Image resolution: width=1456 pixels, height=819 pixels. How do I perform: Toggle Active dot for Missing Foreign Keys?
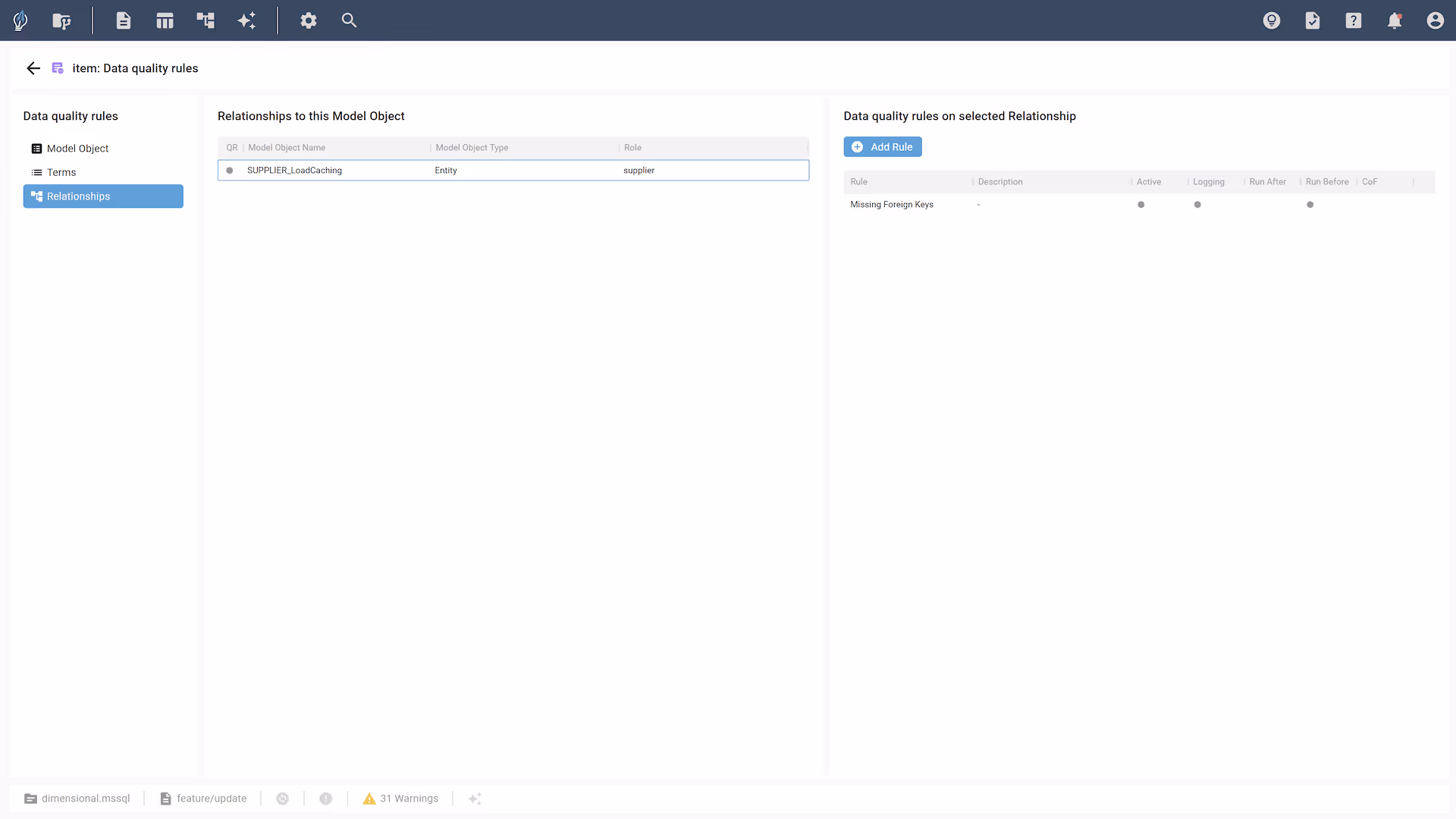(x=1141, y=205)
